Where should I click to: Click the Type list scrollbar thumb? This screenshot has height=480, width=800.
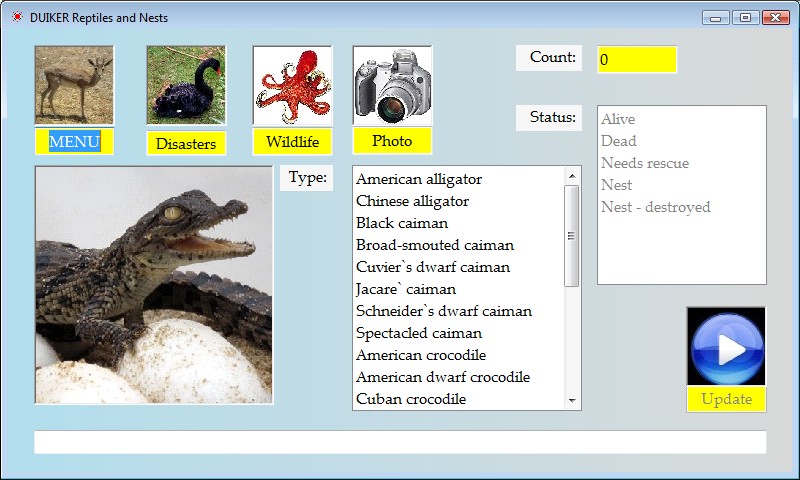(572, 236)
